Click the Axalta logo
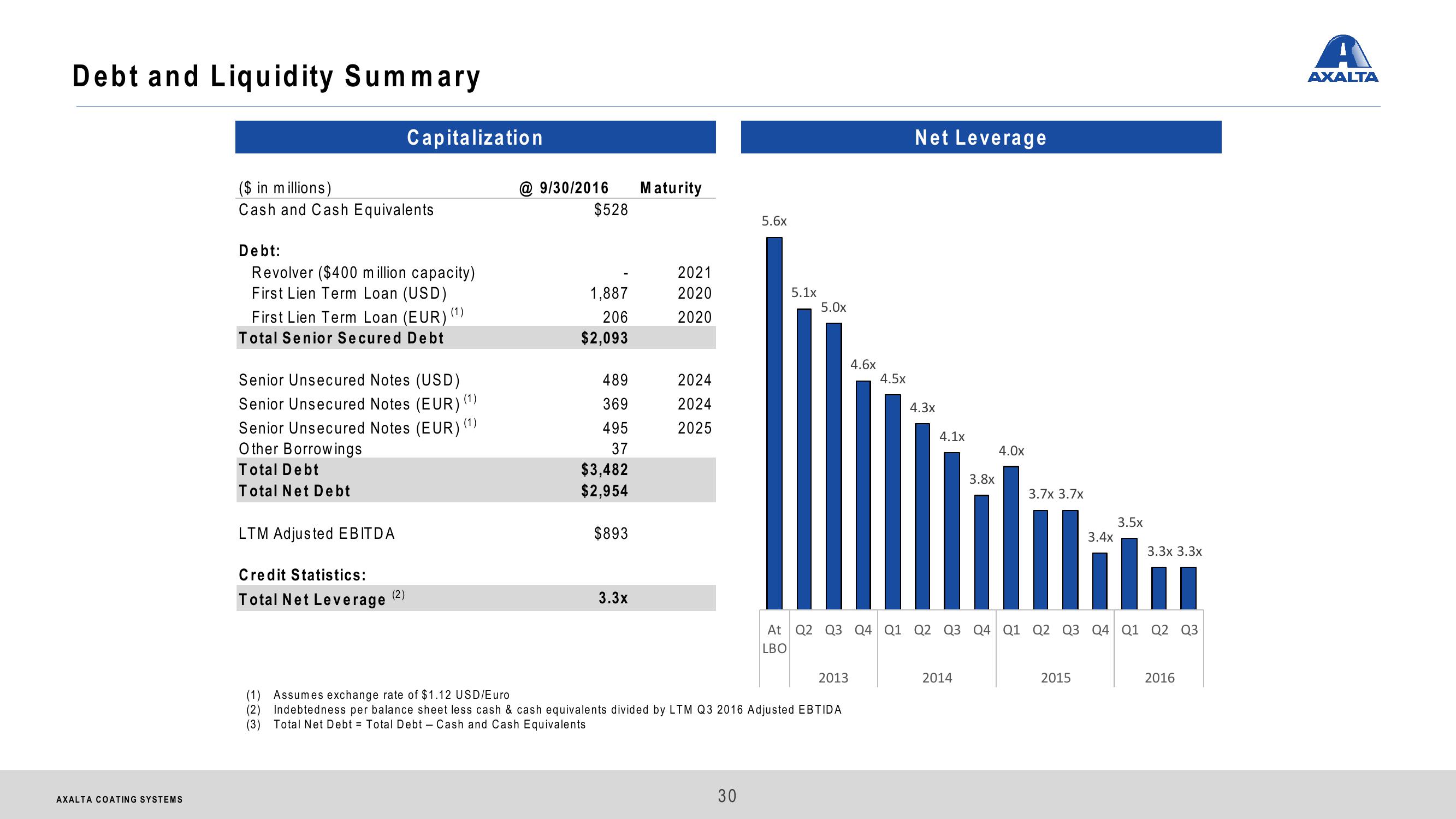1456x819 pixels. click(1342, 59)
